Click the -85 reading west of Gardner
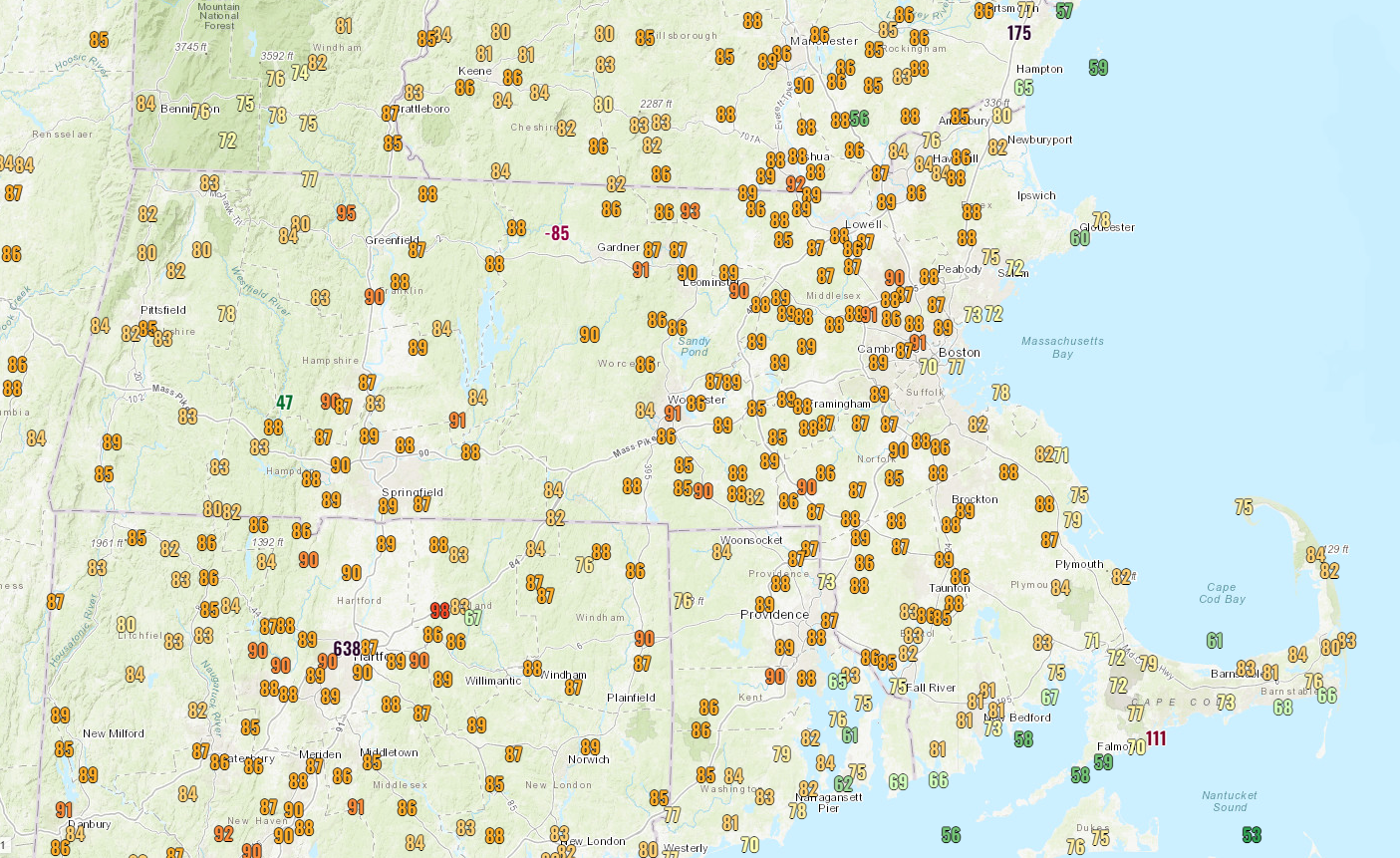 click(x=557, y=233)
